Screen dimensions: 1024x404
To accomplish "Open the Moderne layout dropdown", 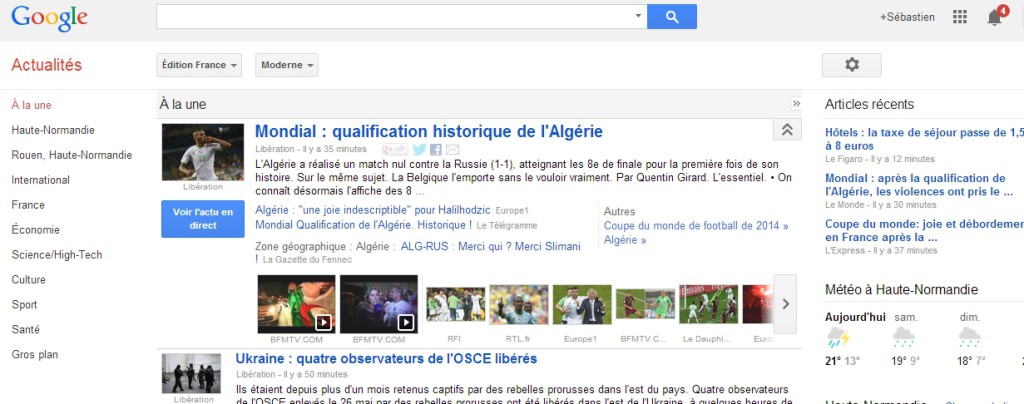I will click(287, 65).
